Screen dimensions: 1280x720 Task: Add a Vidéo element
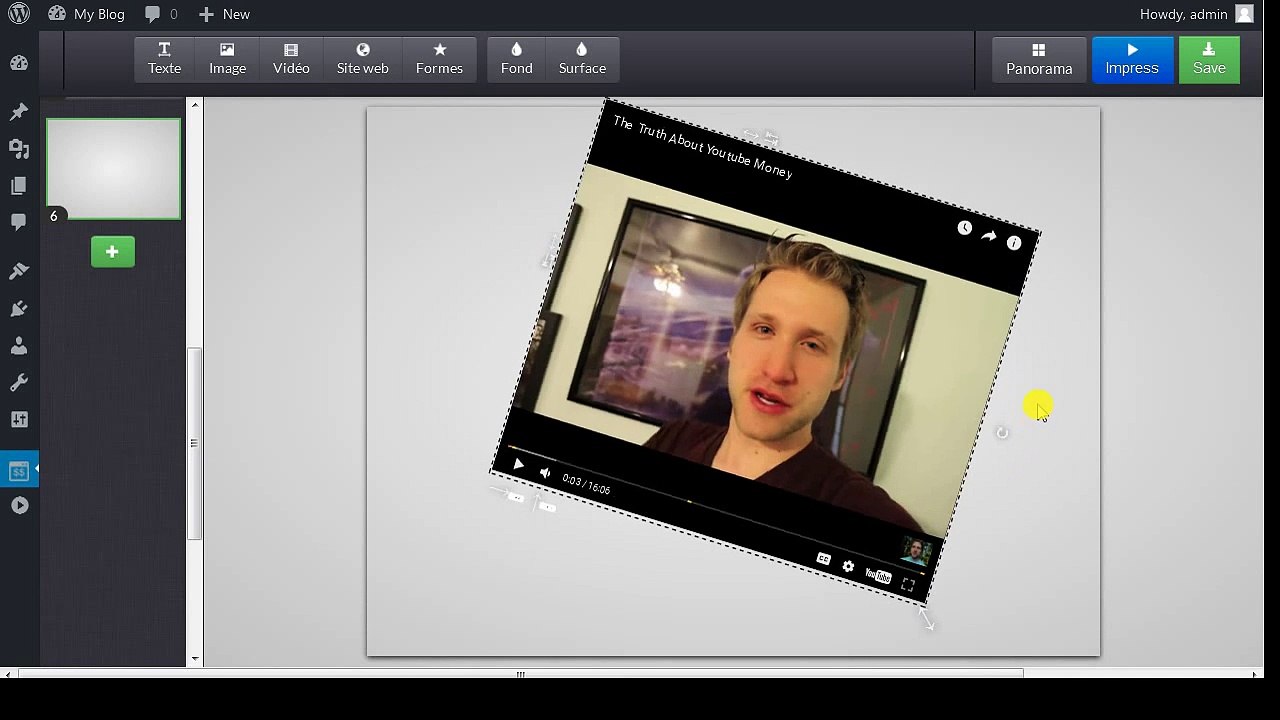point(291,59)
